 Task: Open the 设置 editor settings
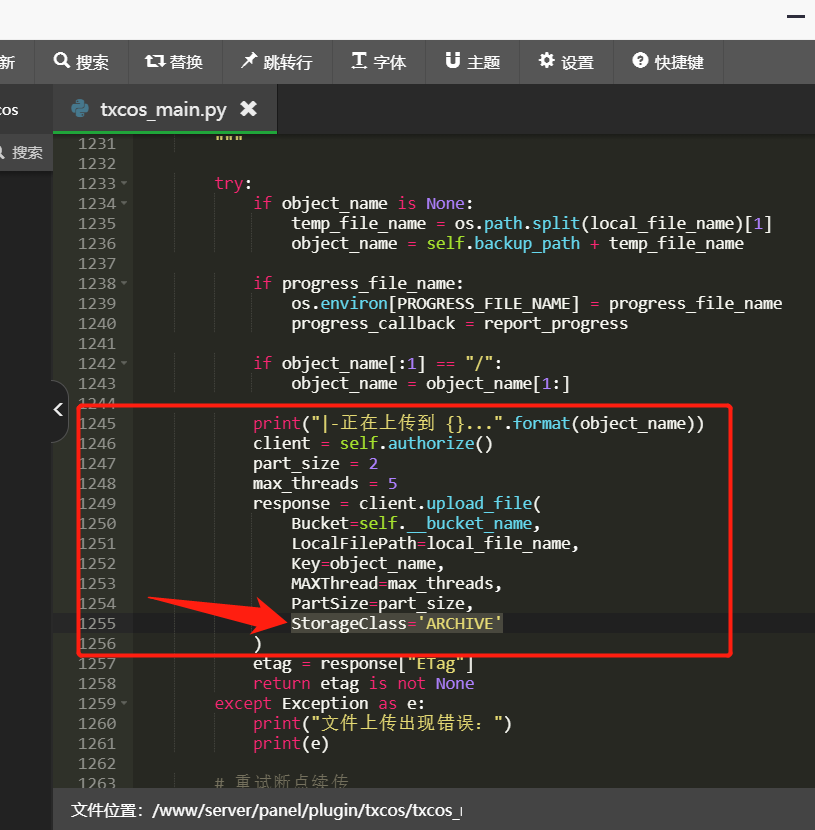click(566, 62)
